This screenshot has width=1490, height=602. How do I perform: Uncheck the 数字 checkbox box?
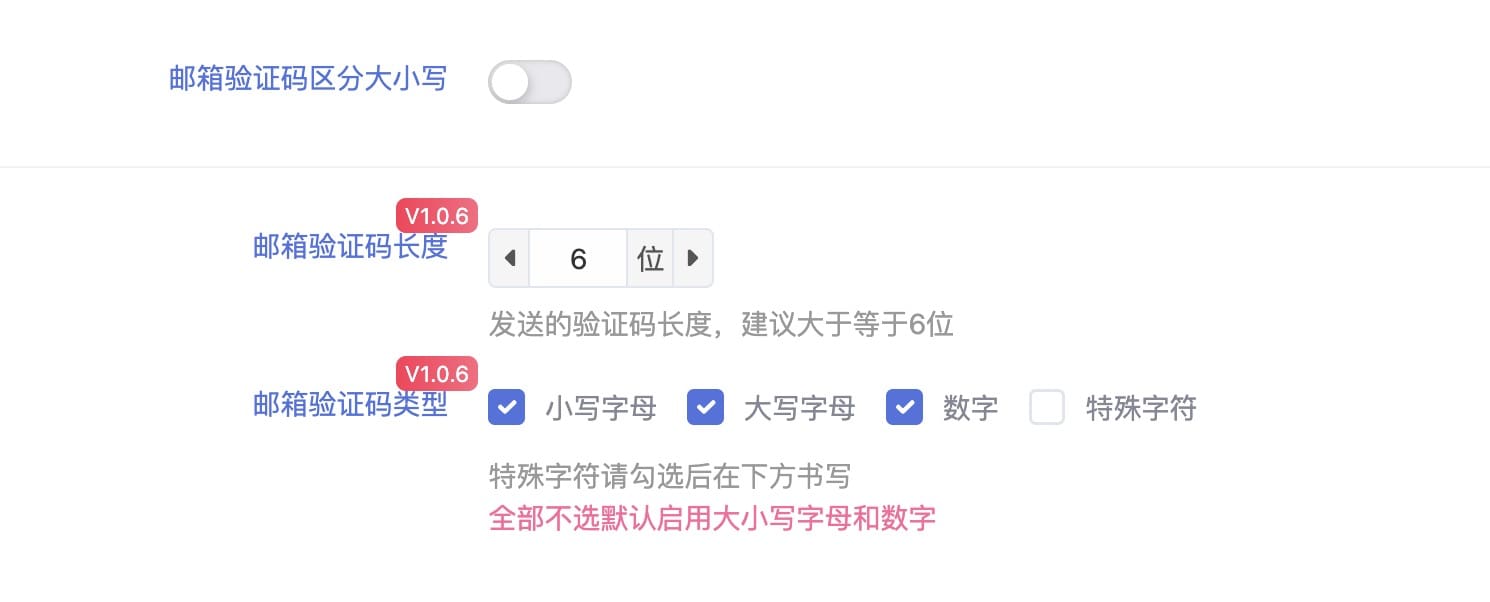point(904,408)
